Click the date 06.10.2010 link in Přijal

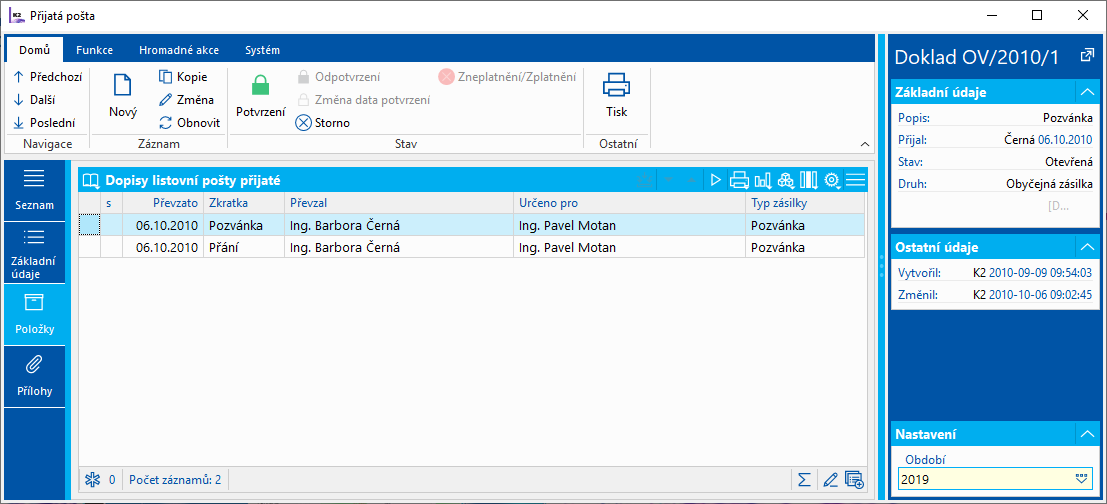pos(1064,140)
